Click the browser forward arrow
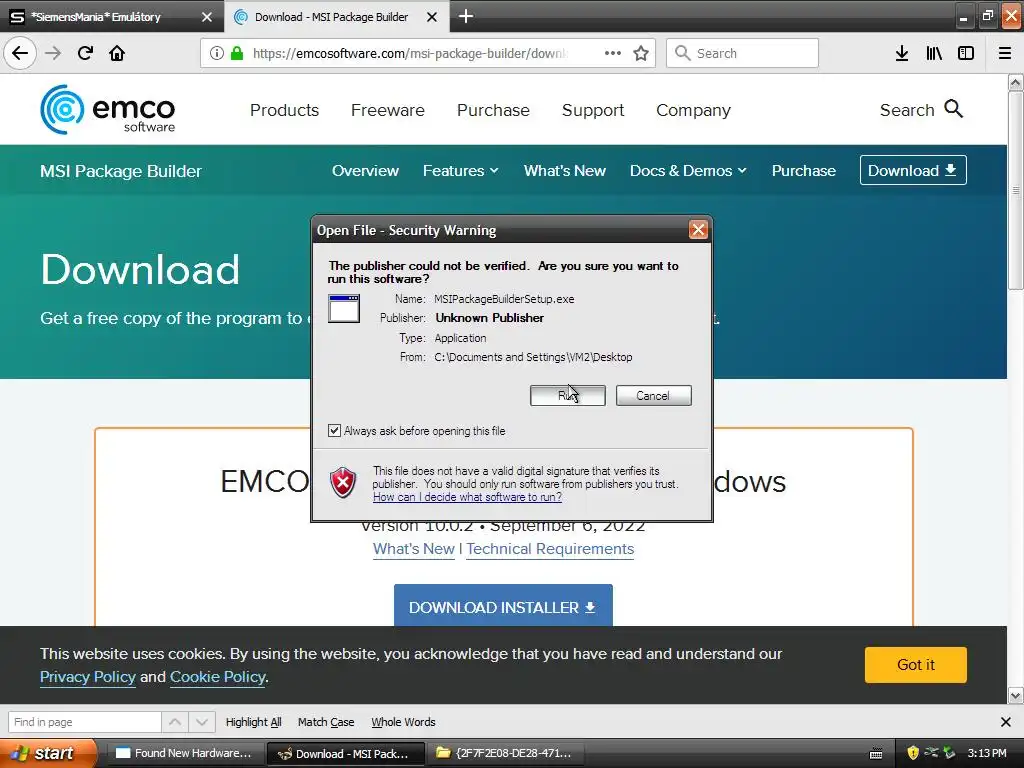Screen dimensions: 1024x768 click(x=53, y=53)
